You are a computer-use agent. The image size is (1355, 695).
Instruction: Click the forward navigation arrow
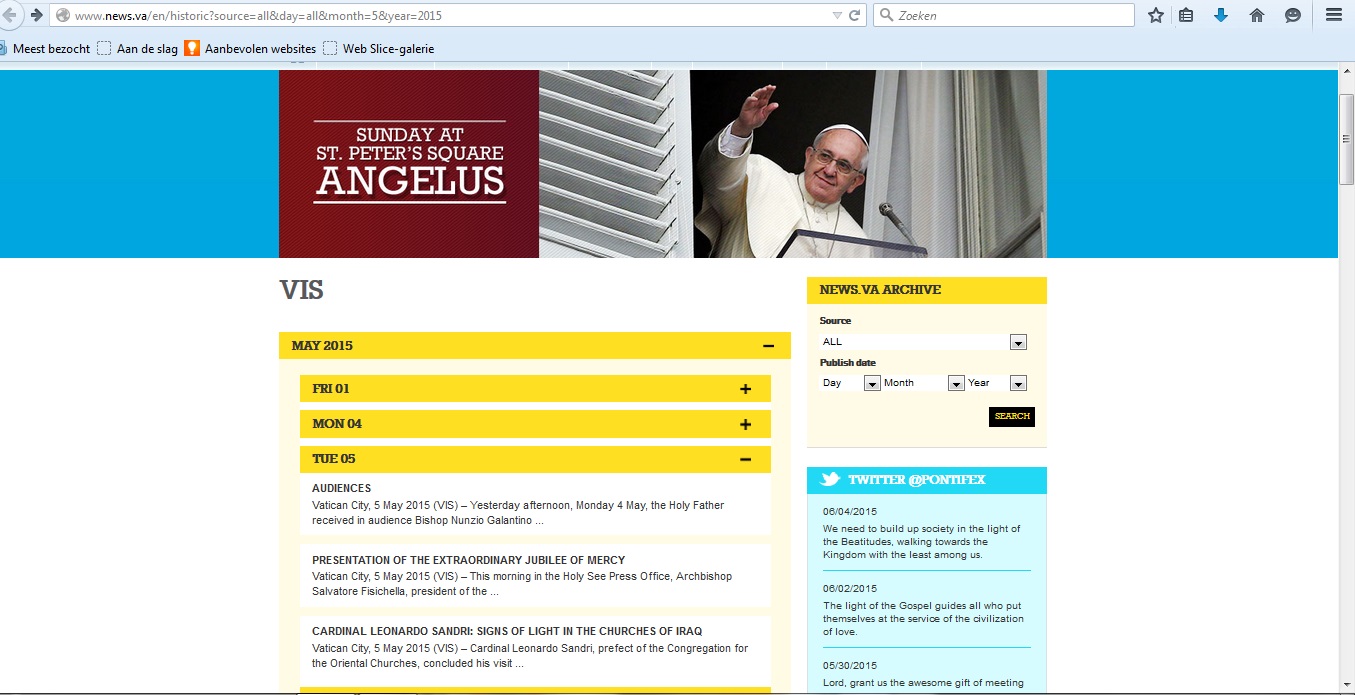37,15
